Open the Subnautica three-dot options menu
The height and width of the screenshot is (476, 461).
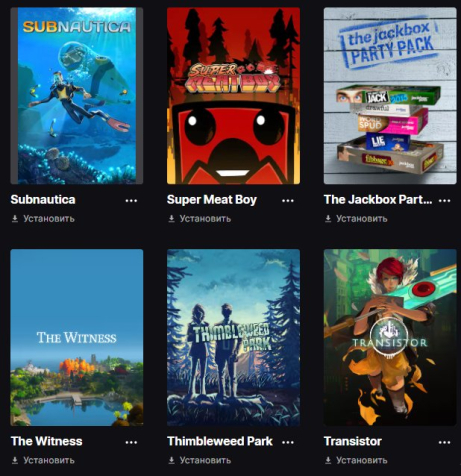point(131,201)
